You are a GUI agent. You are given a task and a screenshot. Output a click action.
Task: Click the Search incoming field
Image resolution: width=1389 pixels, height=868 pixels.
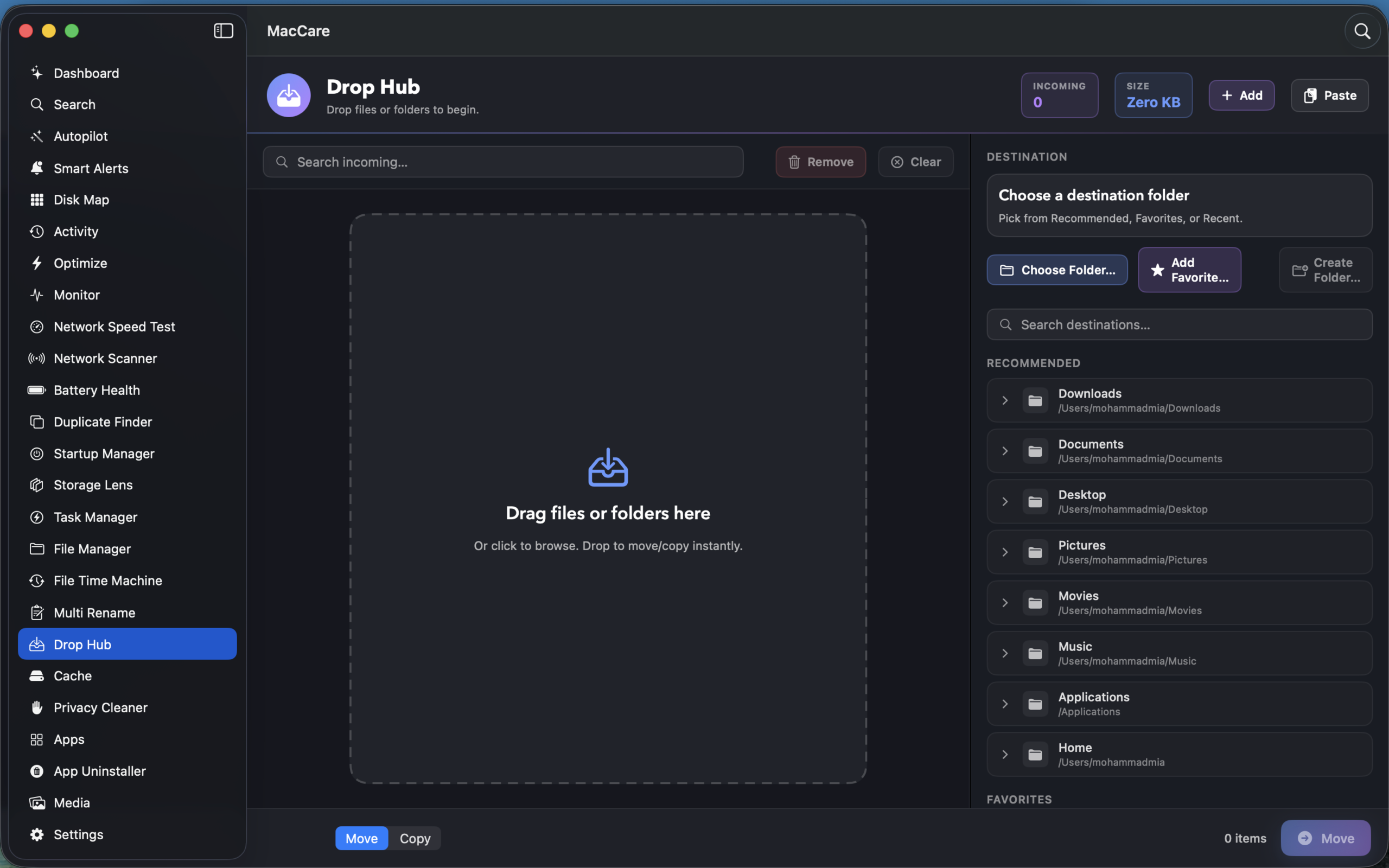(503, 162)
